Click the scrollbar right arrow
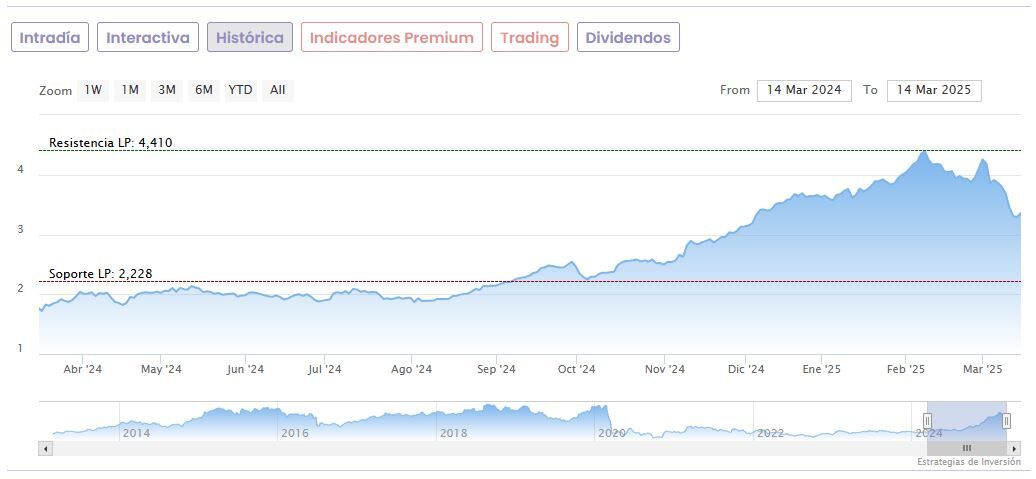Viewport: 1036px width, 479px height. coord(1014,449)
